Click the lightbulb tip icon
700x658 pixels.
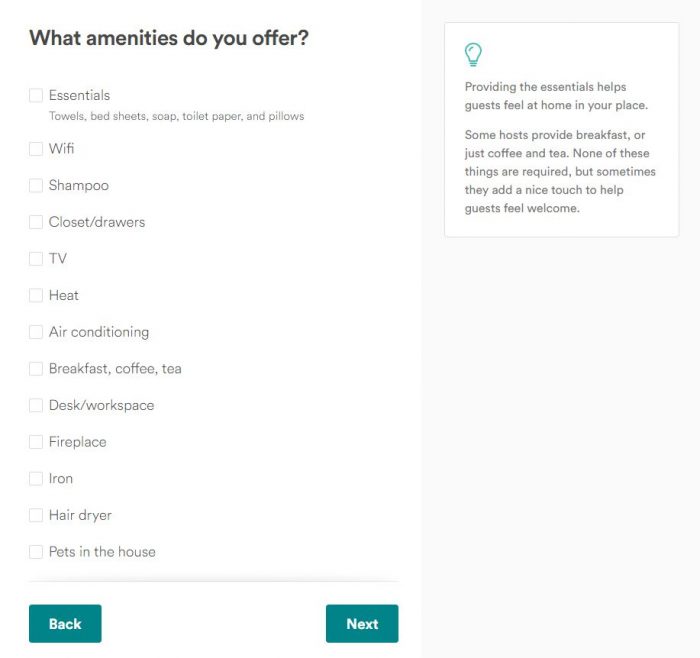pyautogui.click(x=473, y=54)
